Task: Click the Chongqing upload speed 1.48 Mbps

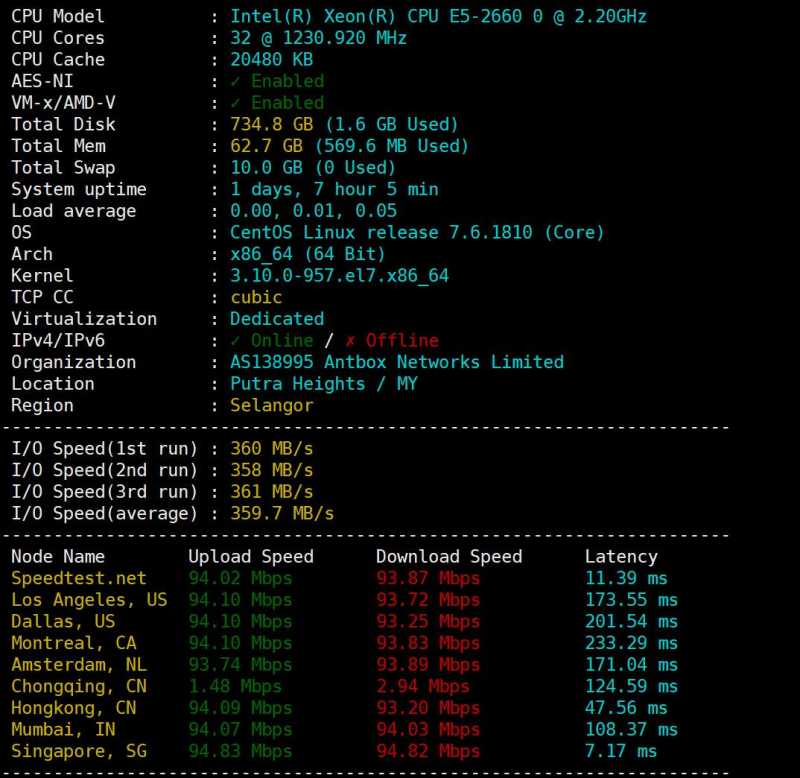Action: pyautogui.click(x=235, y=686)
